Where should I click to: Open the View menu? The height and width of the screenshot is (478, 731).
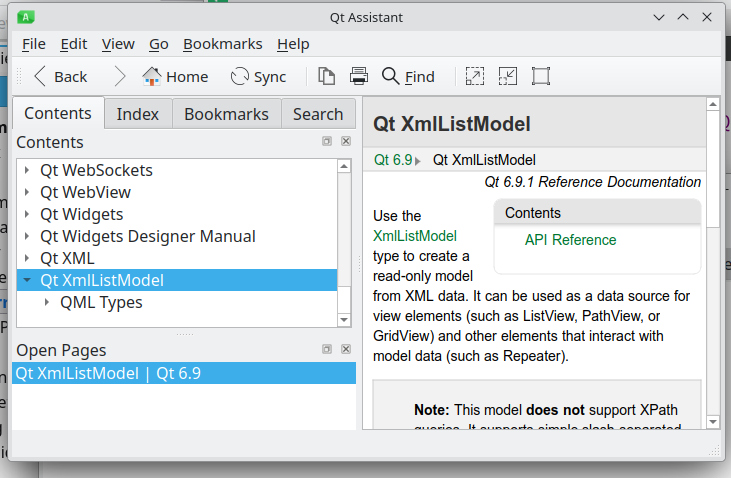tap(118, 44)
